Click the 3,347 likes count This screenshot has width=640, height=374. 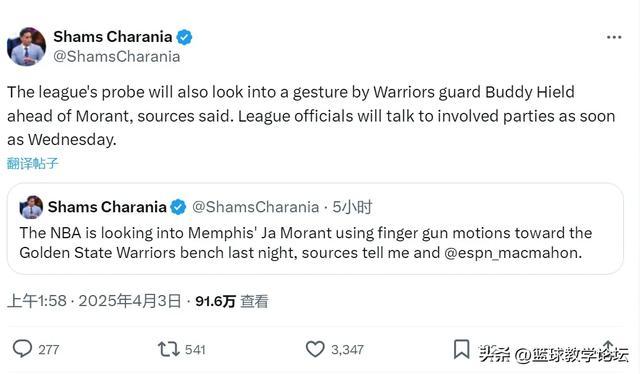pyautogui.click(x=347, y=350)
